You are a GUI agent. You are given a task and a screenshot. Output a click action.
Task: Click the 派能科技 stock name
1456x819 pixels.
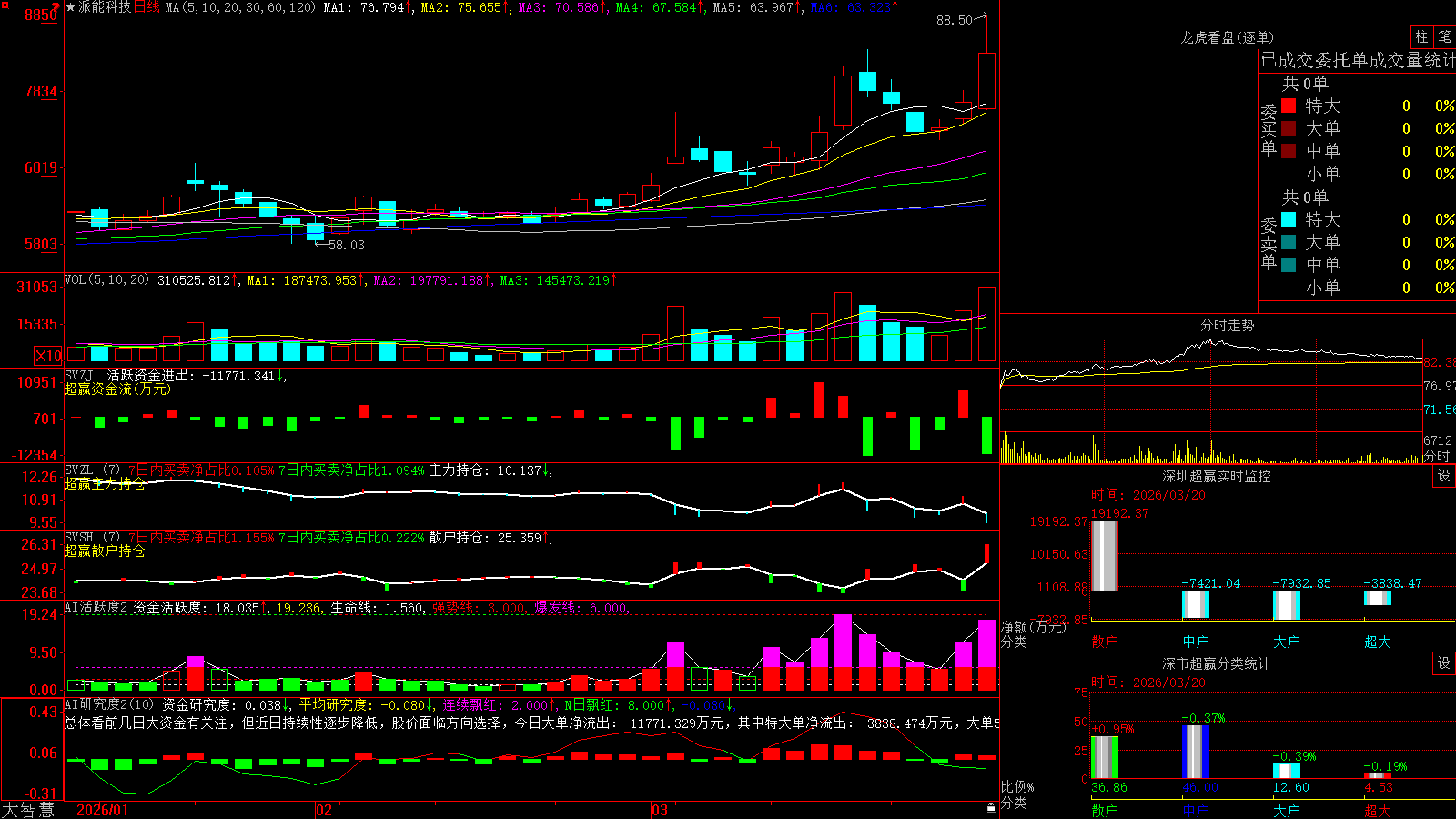tap(105, 7)
